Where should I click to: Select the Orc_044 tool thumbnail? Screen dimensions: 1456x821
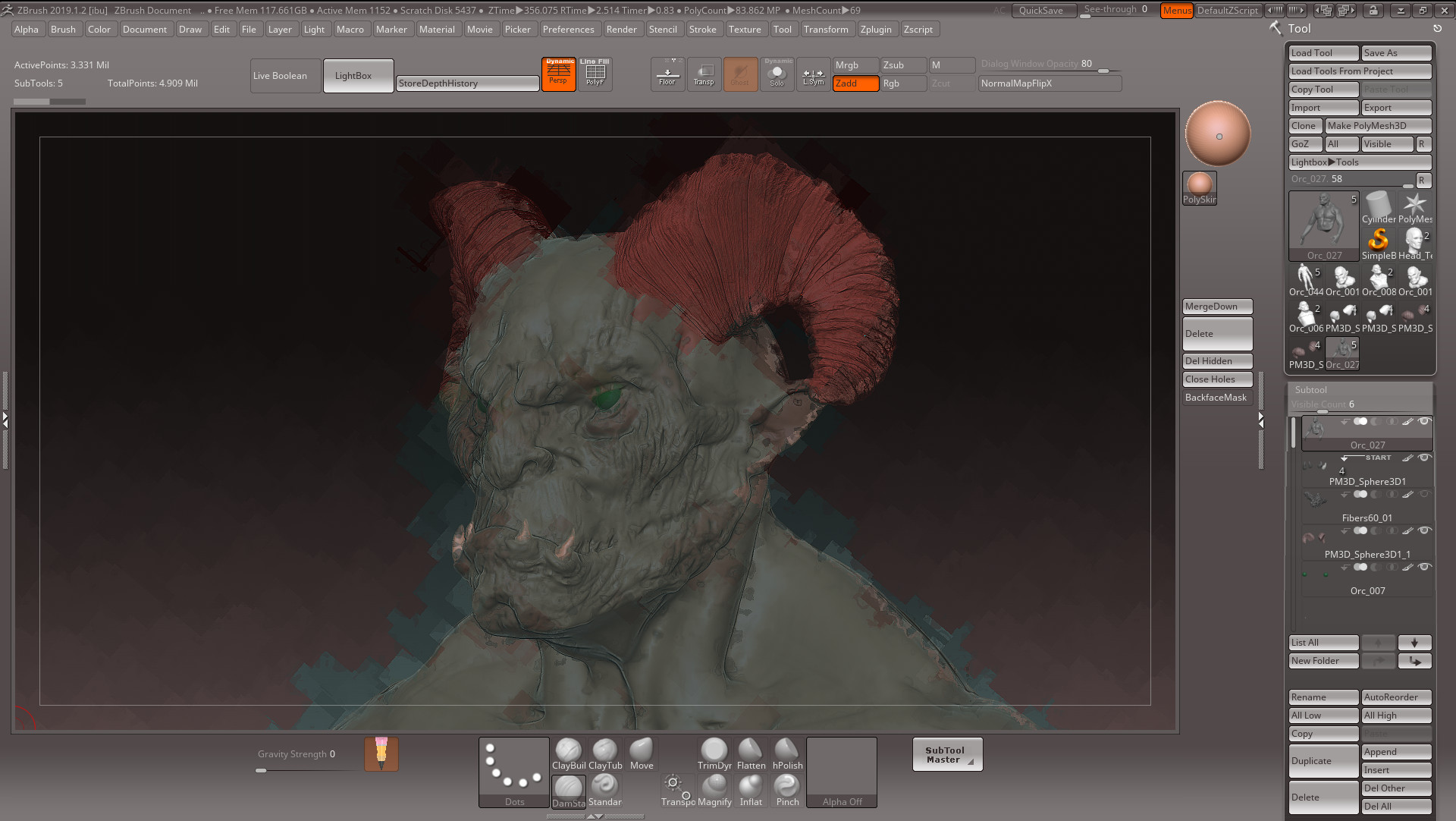pyautogui.click(x=1306, y=278)
